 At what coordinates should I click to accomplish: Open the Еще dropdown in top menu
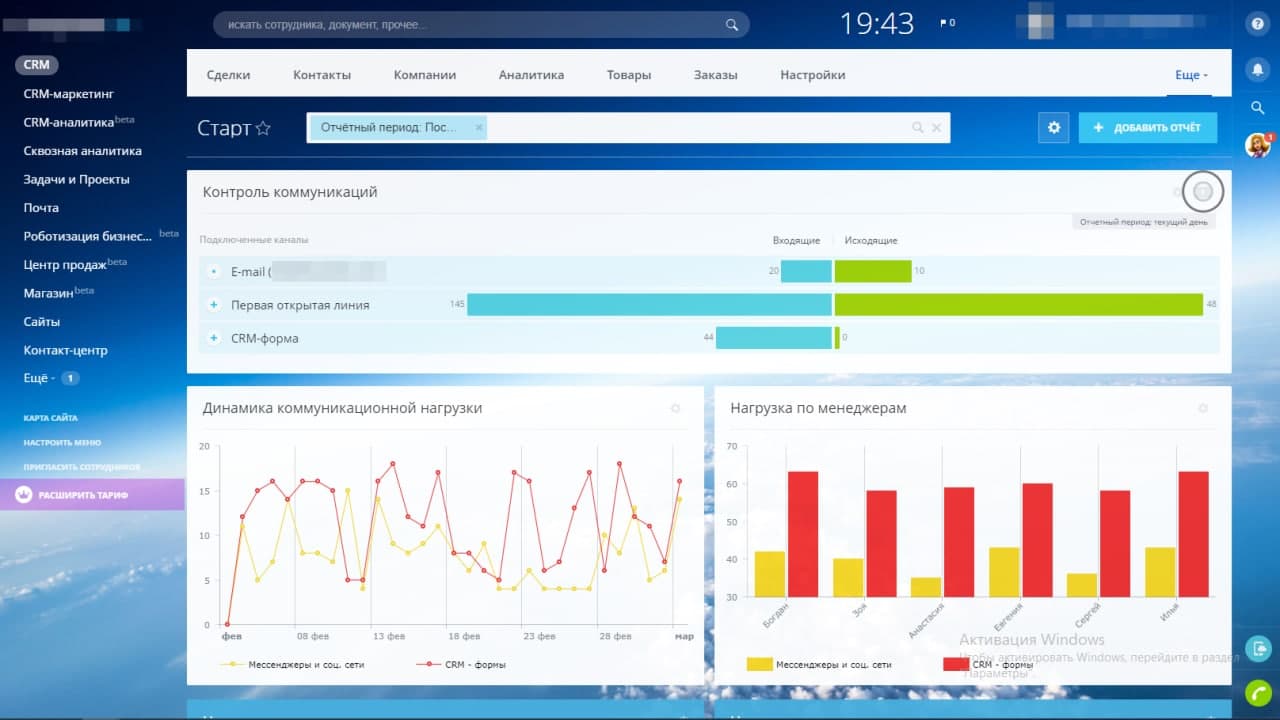pyautogui.click(x=1191, y=75)
